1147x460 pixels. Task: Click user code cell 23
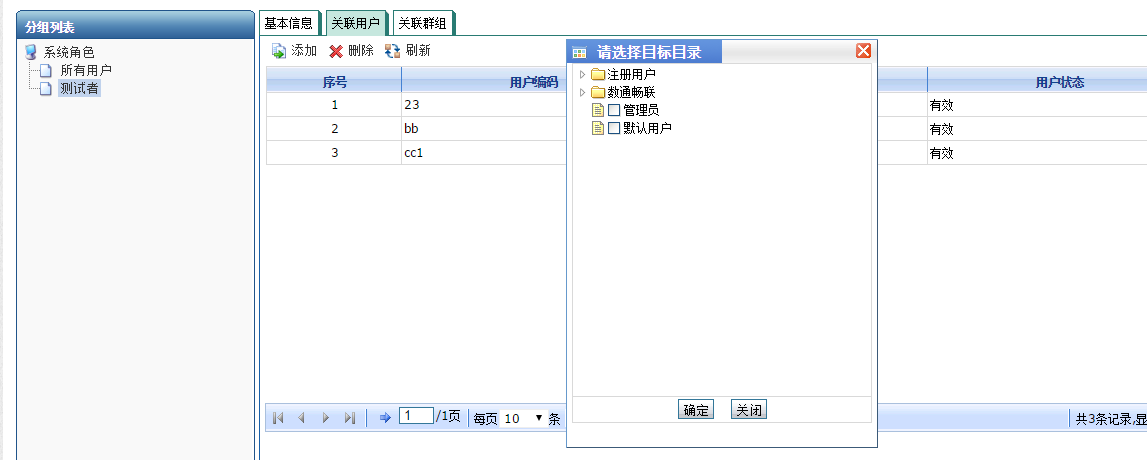tap(412, 105)
